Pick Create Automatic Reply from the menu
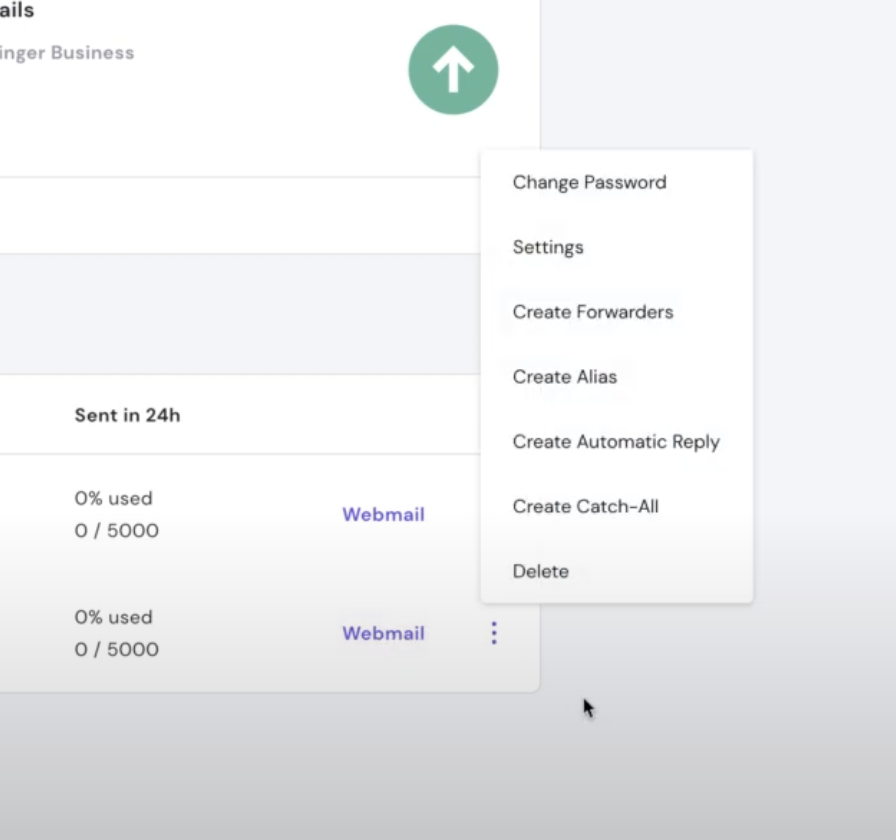This screenshot has width=896, height=840. (616, 442)
